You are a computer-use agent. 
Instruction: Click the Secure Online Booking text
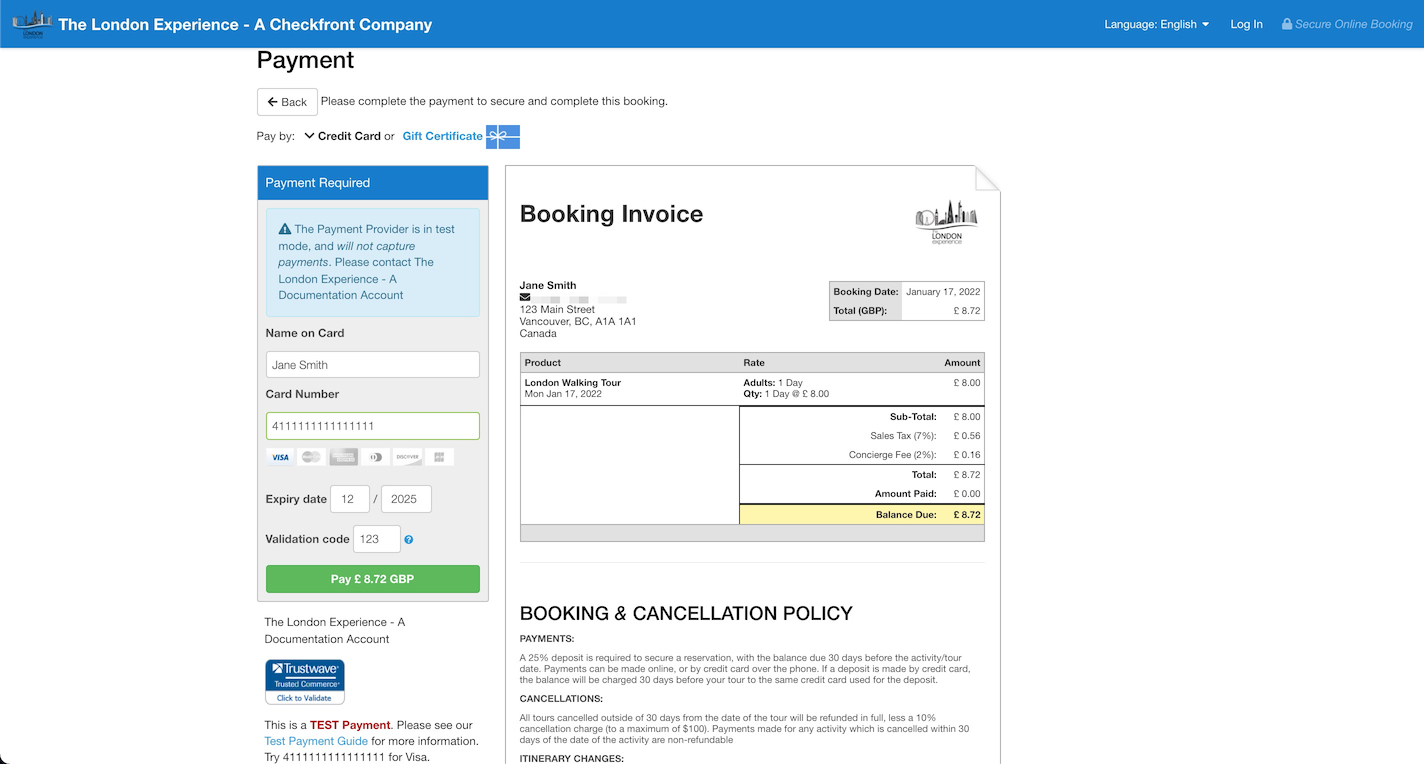pyautogui.click(x=1354, y=24)
